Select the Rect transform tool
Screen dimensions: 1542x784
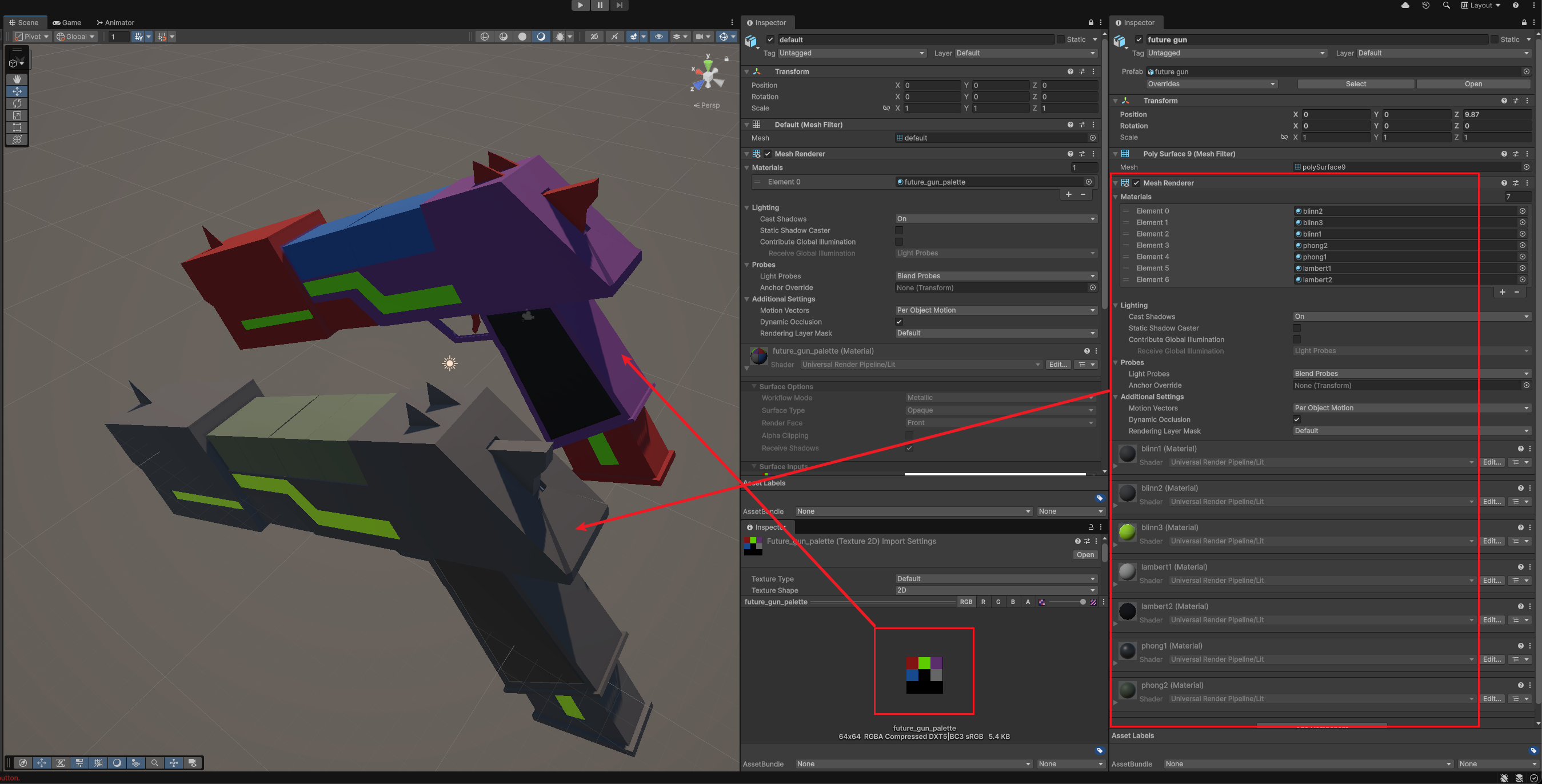click(x=17, y=127)
